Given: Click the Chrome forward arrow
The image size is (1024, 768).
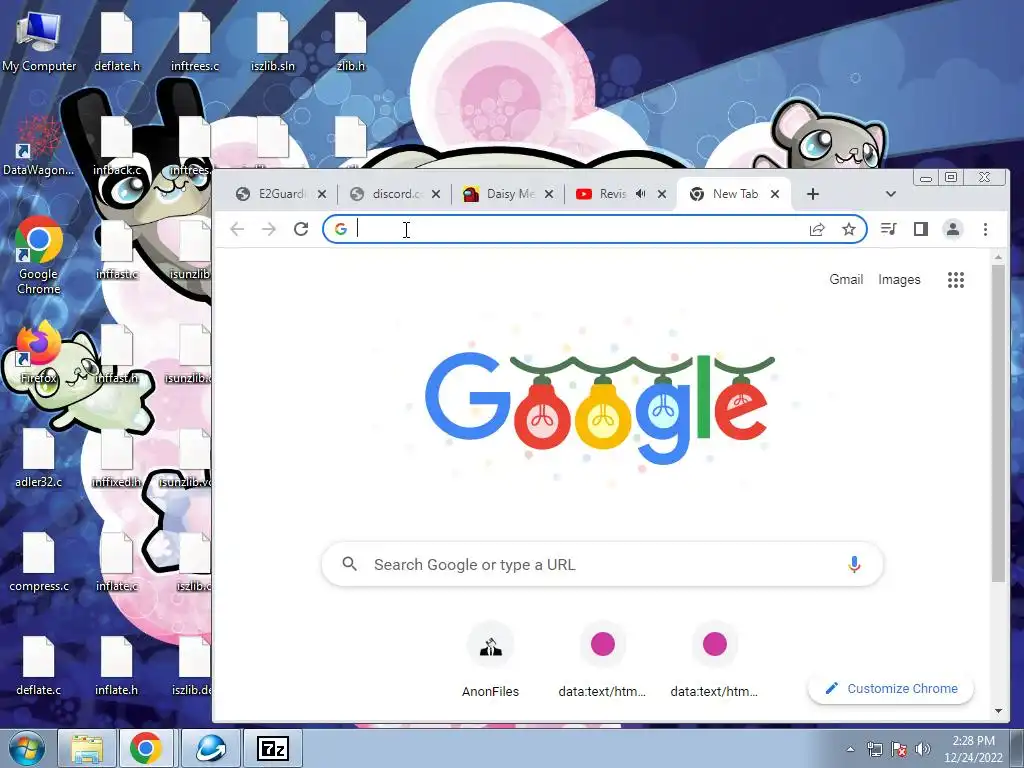Looking at the screenshot, I should [269, 229].
